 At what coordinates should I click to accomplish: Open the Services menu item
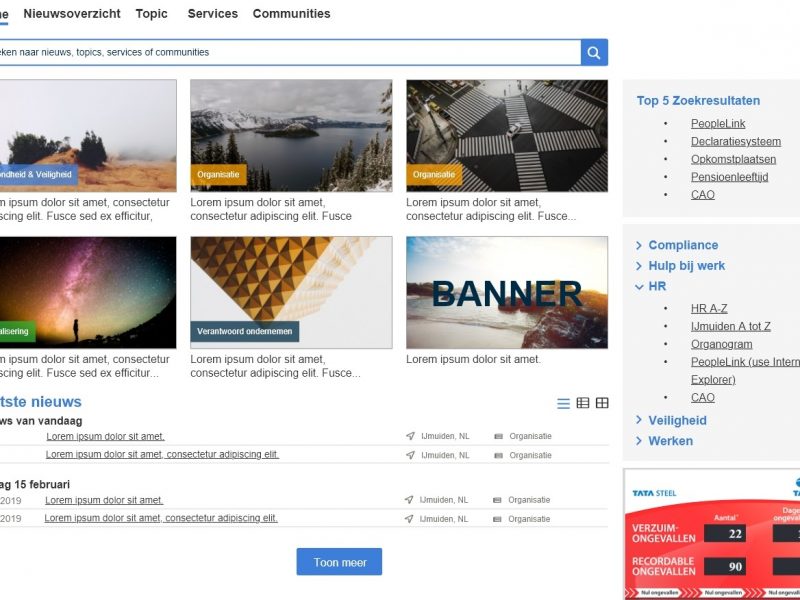point(213,14)
